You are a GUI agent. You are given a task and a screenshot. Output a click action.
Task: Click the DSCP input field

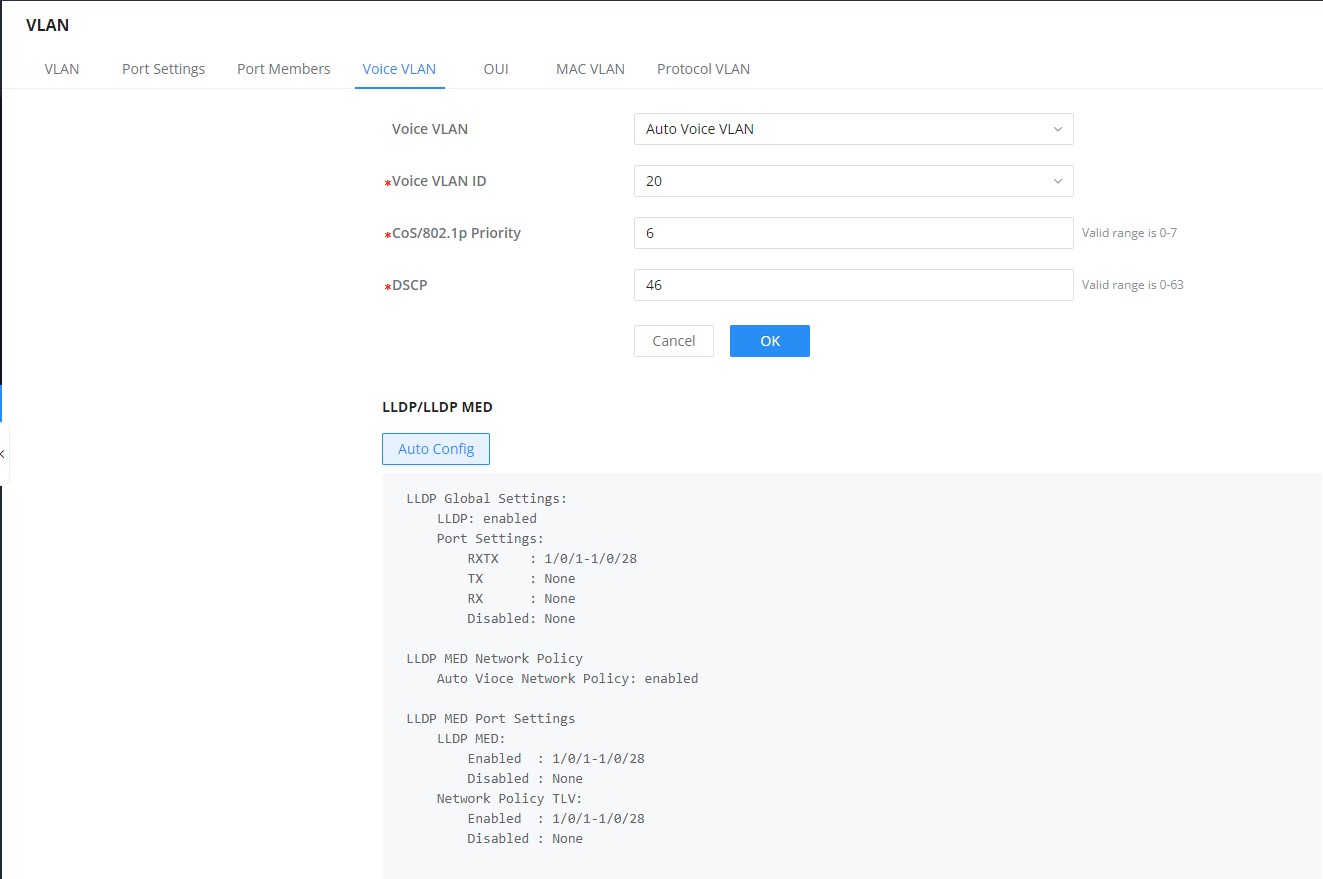pos(853,285)
